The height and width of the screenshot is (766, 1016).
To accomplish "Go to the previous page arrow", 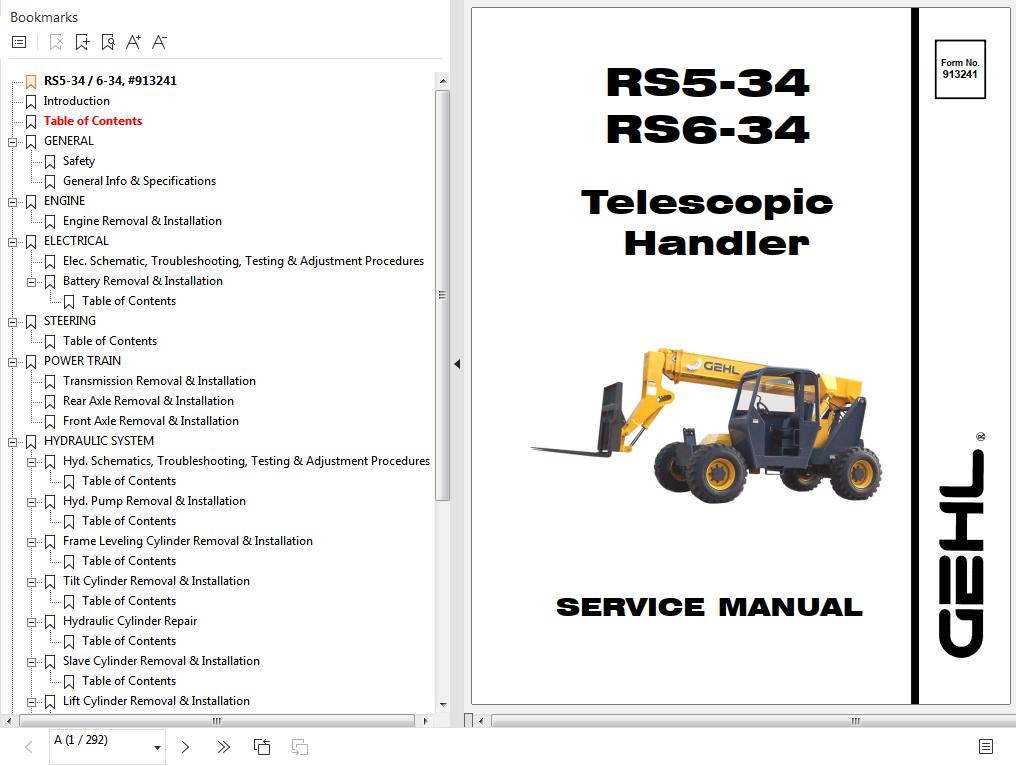I will [x=29, y=747].
